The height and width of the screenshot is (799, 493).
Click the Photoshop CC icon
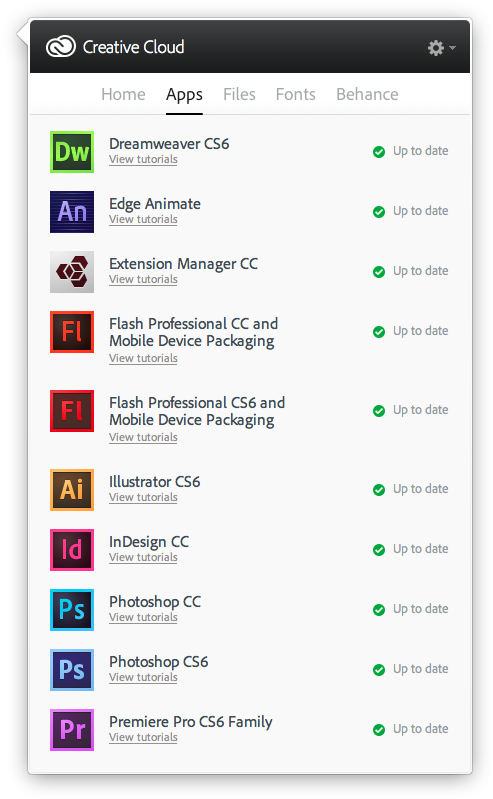72,610
